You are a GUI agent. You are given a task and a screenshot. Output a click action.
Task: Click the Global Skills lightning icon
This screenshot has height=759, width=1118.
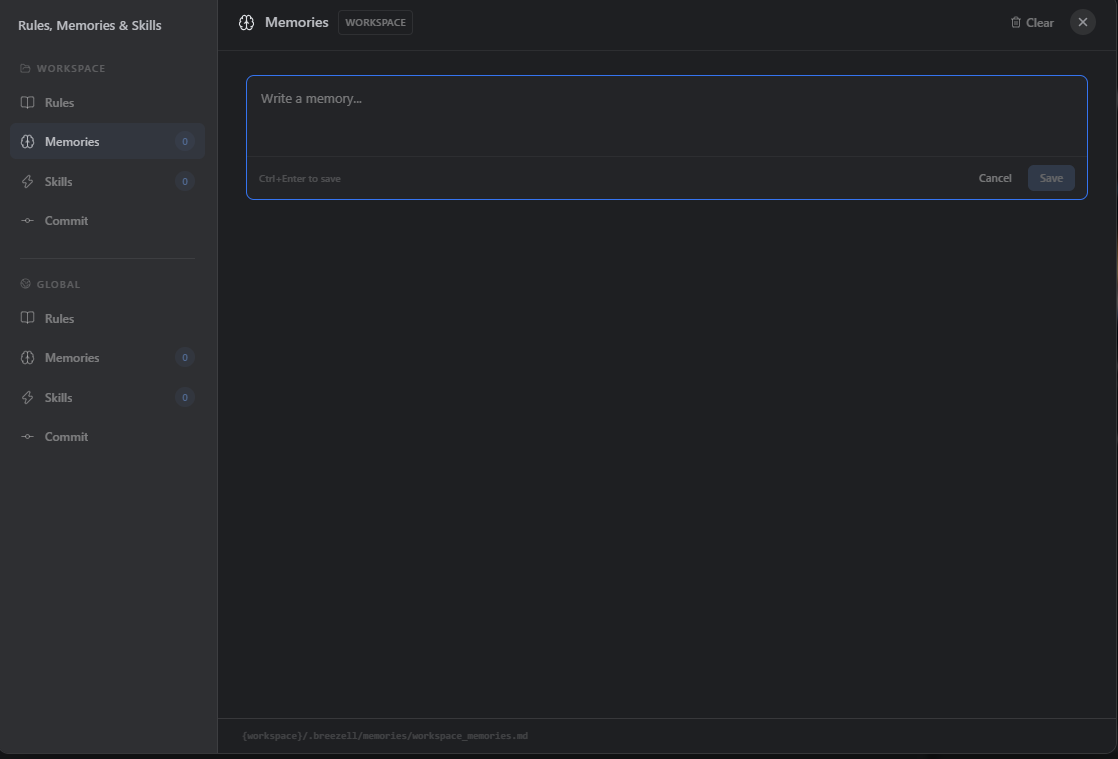tap(27, 398)
